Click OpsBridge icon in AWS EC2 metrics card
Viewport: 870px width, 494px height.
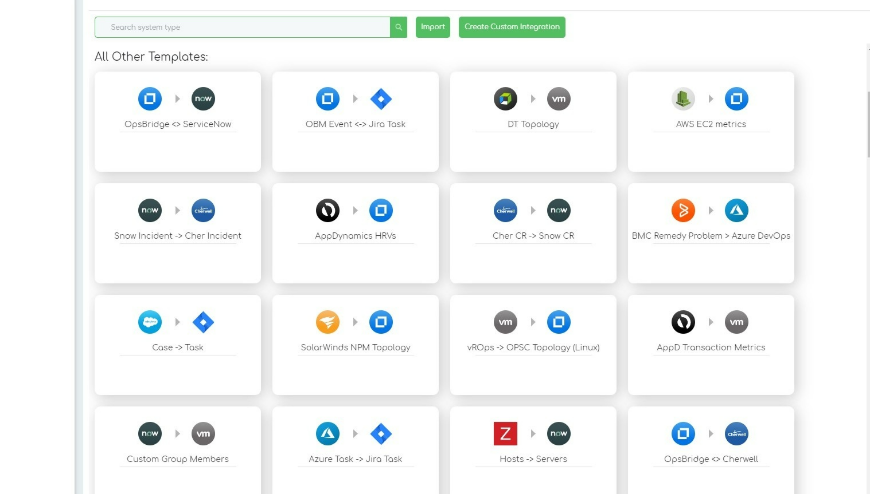pos(737,99)
